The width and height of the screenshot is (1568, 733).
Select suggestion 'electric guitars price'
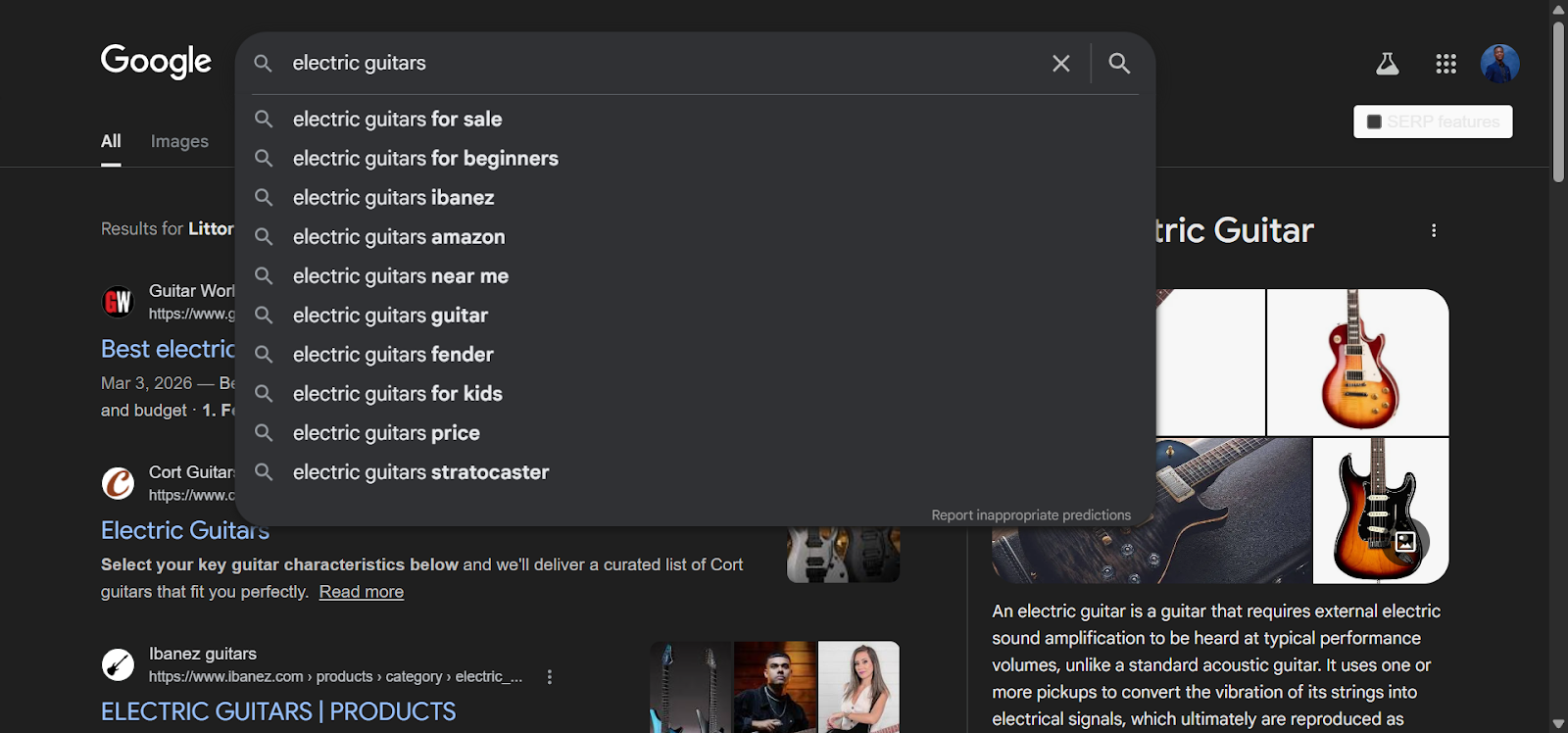[695, 433]
